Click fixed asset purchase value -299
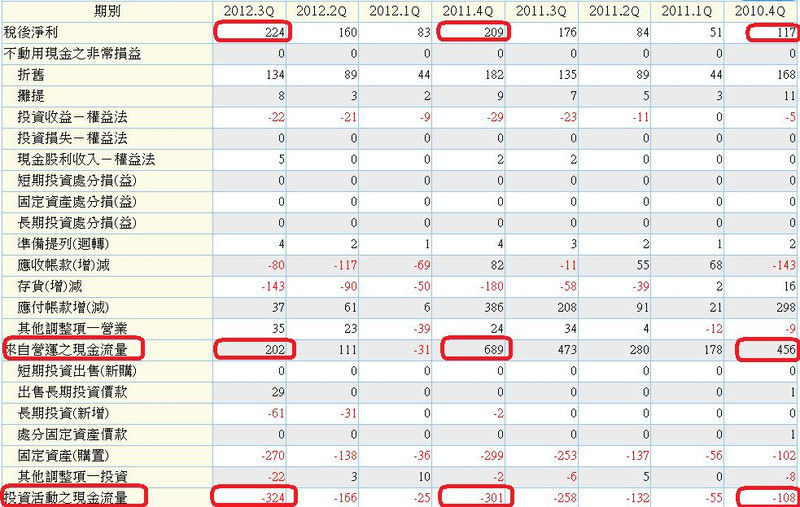 492,455
